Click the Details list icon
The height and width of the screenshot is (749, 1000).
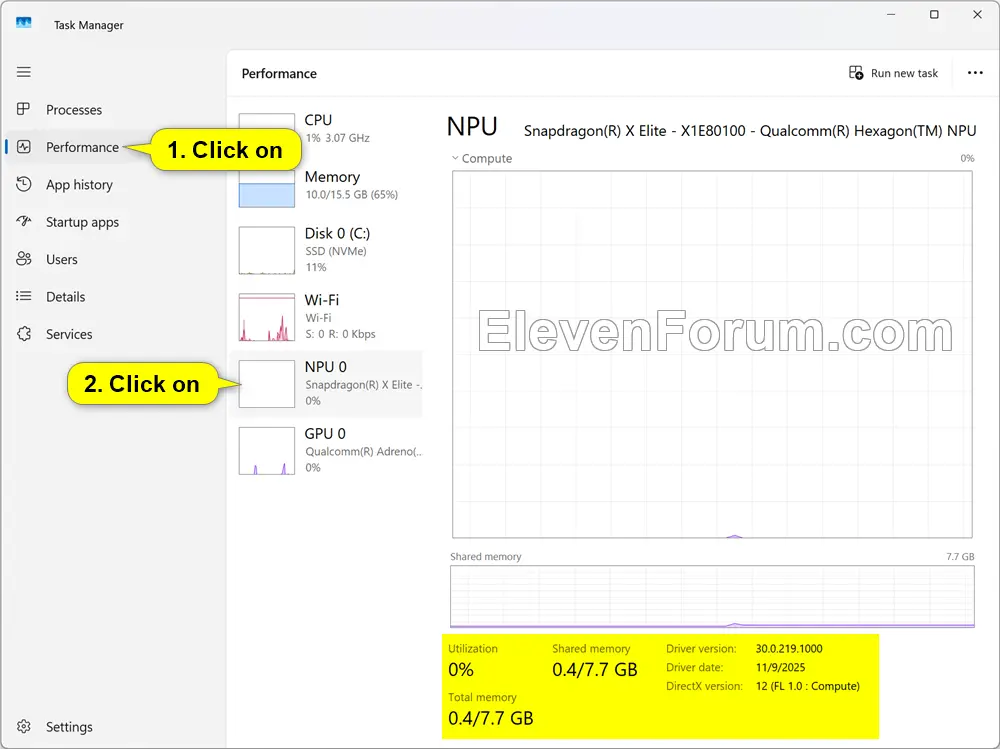(24, 296)
